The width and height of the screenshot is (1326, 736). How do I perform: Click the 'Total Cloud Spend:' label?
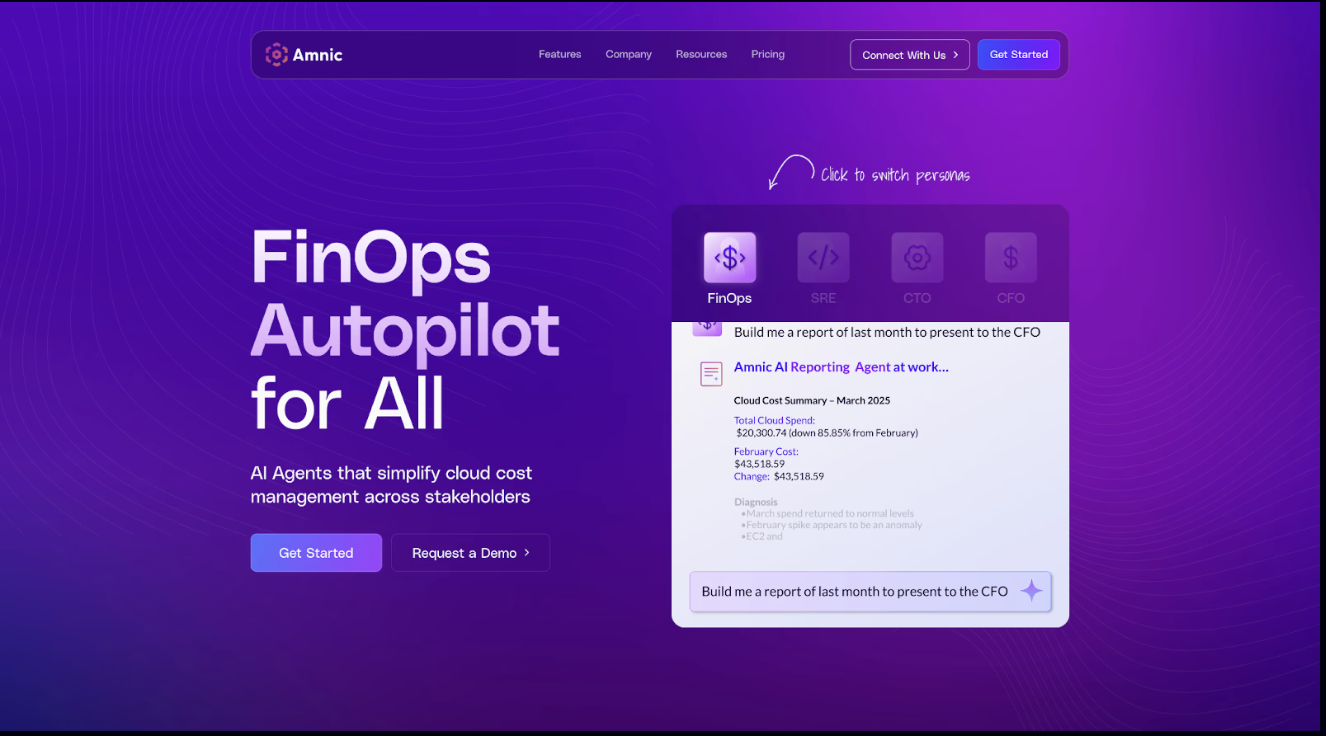[x=774, y=421]
